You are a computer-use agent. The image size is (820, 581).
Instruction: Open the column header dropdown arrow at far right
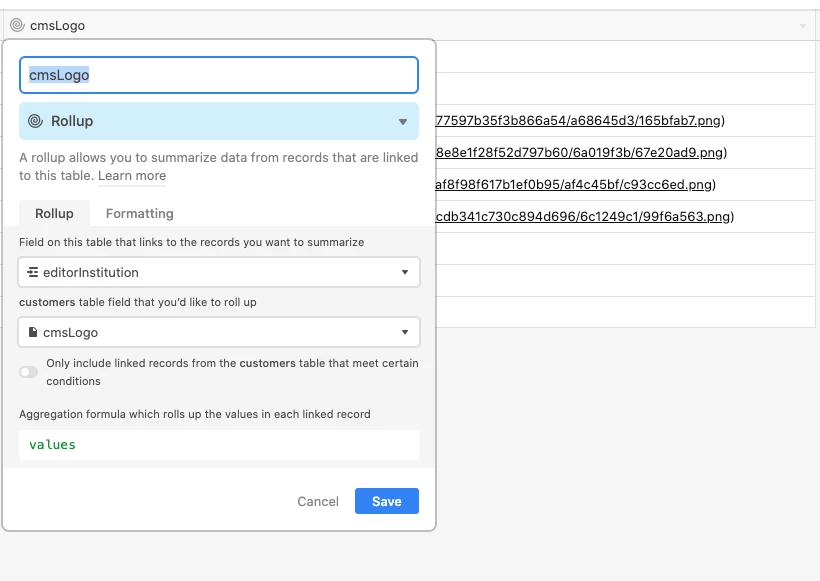[x=803, y=26]
